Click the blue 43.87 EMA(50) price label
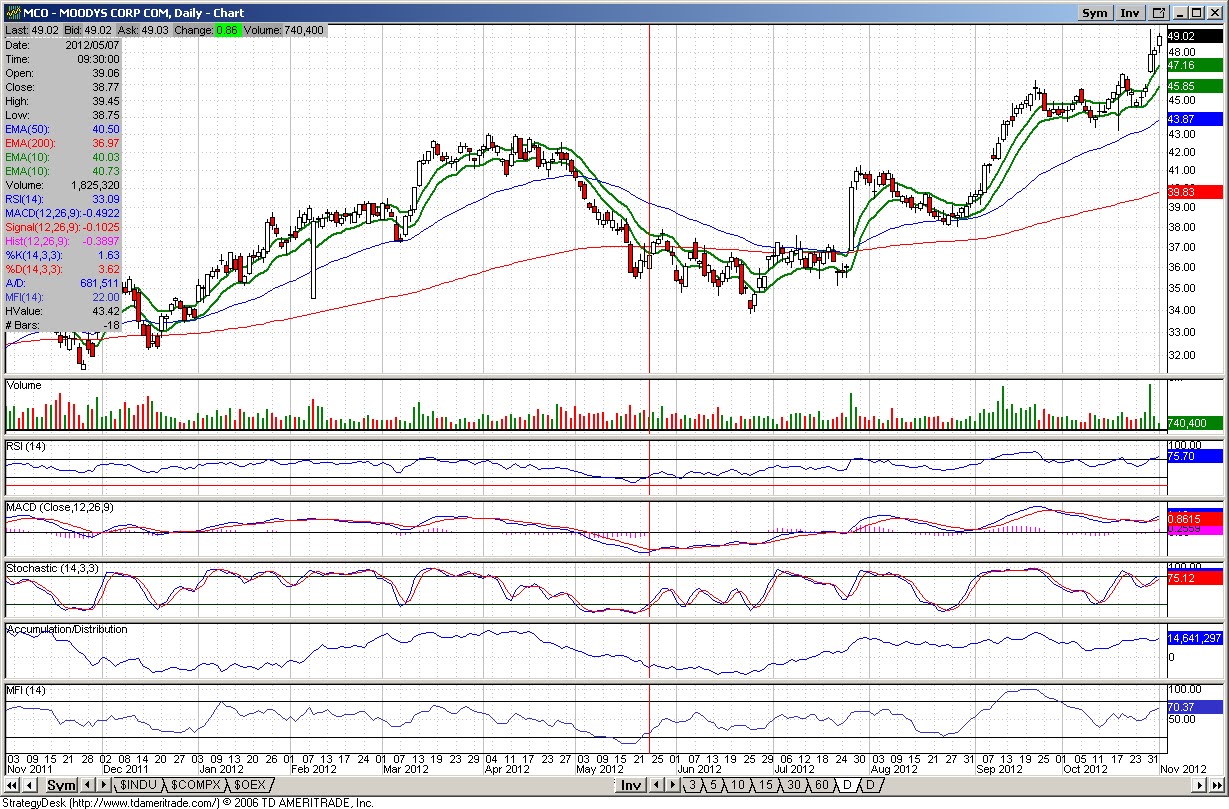 pos(1194,119)
